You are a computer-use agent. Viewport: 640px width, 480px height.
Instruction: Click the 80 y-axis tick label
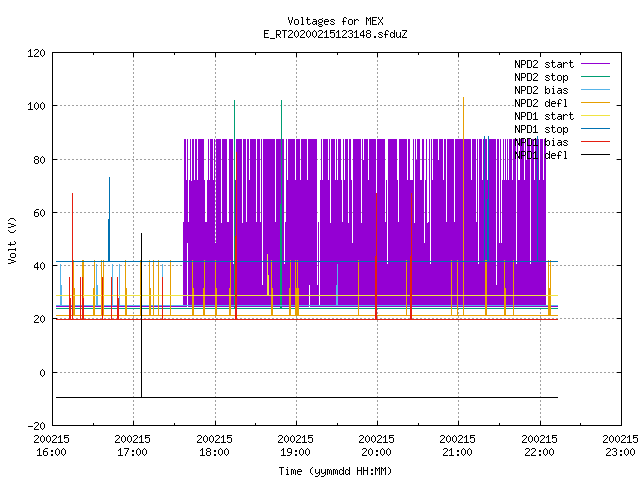pyautogui.click(x=39, y=160)
